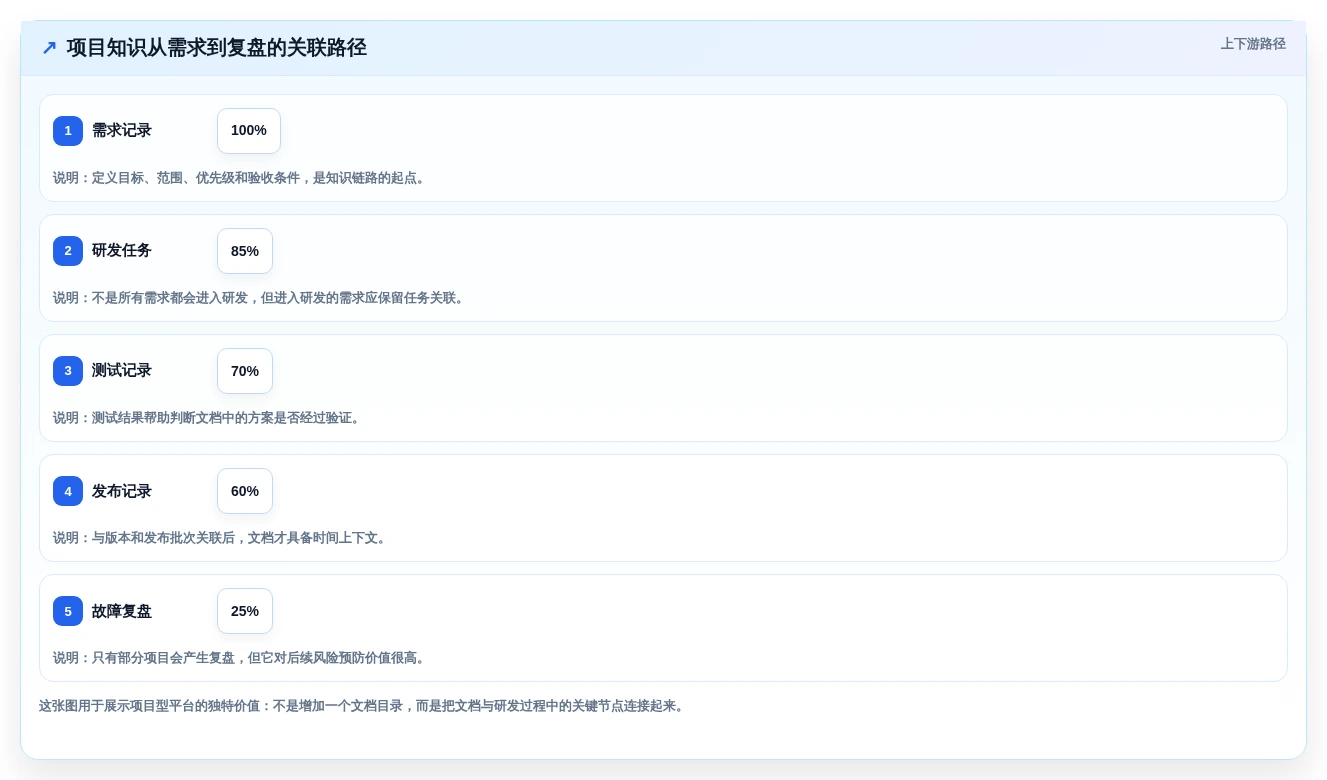Click the description starting 说明:定义目标、范围
The width and height of the screenshot is (1327, 780).
click(241, 178)
